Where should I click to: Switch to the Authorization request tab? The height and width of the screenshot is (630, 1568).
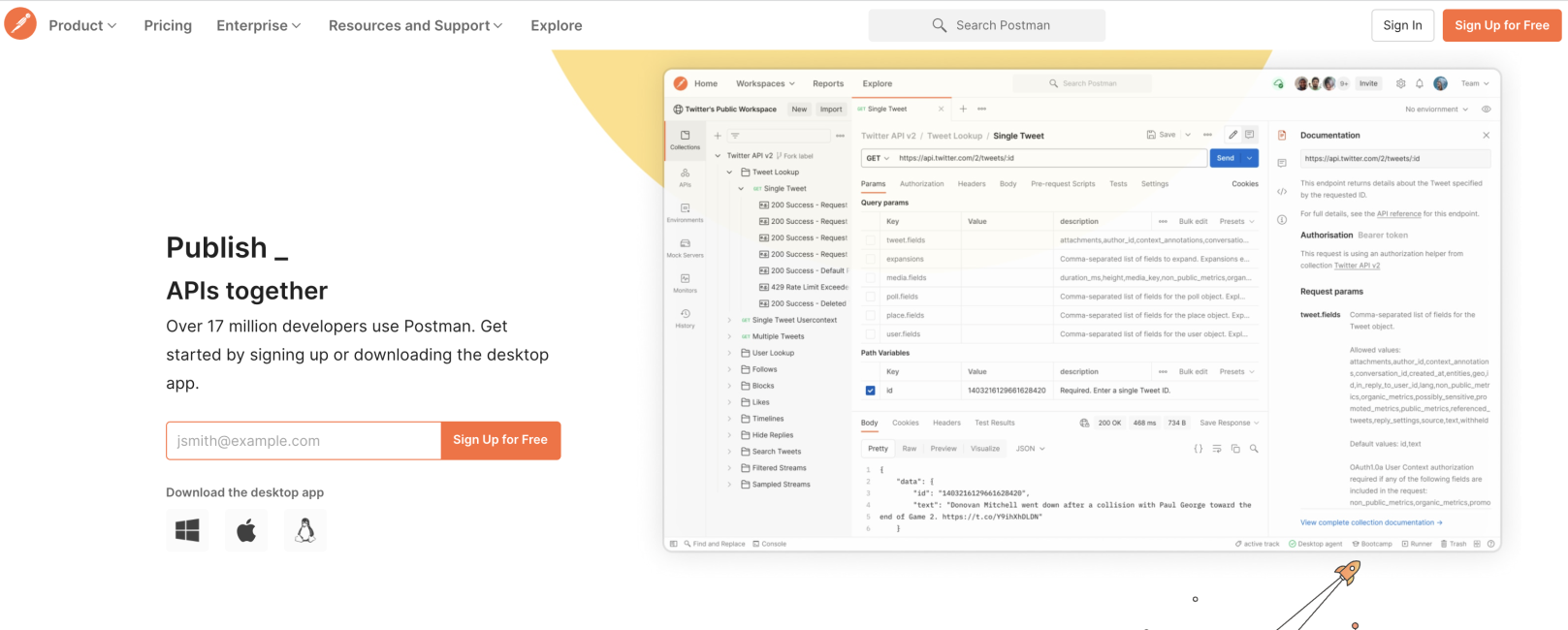[921, 183]
